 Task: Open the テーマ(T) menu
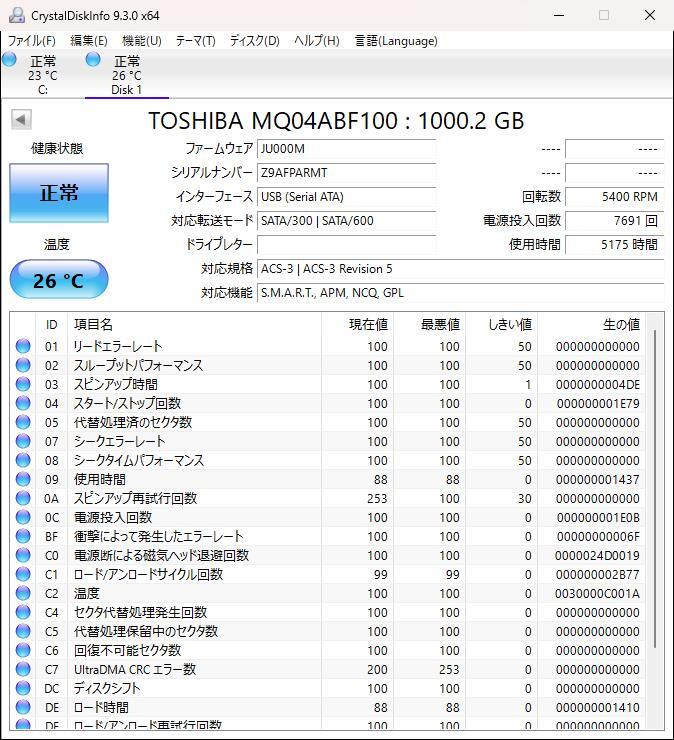pyautogui.click(x=195, y=41)
